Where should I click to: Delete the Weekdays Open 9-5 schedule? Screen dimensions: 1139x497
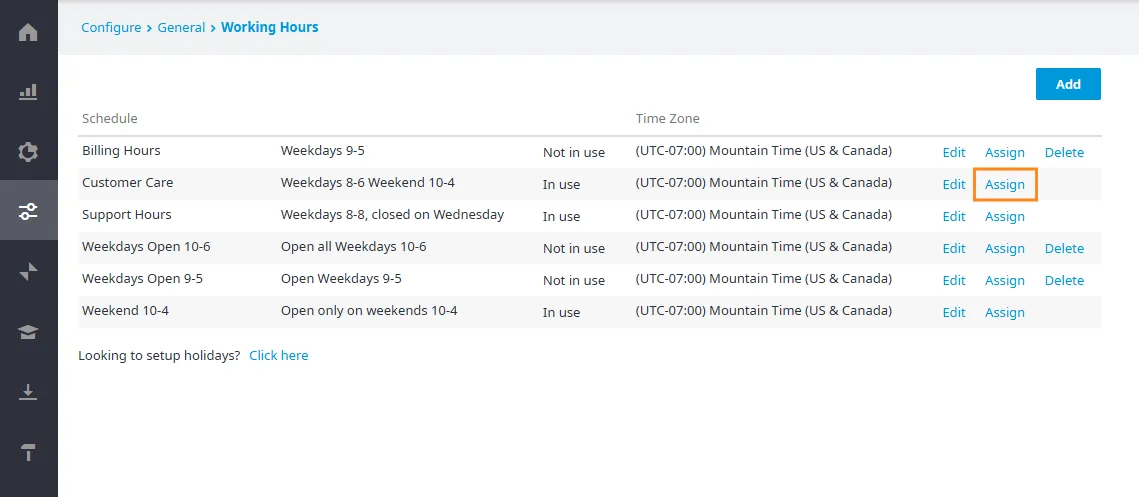[1064, 280]
